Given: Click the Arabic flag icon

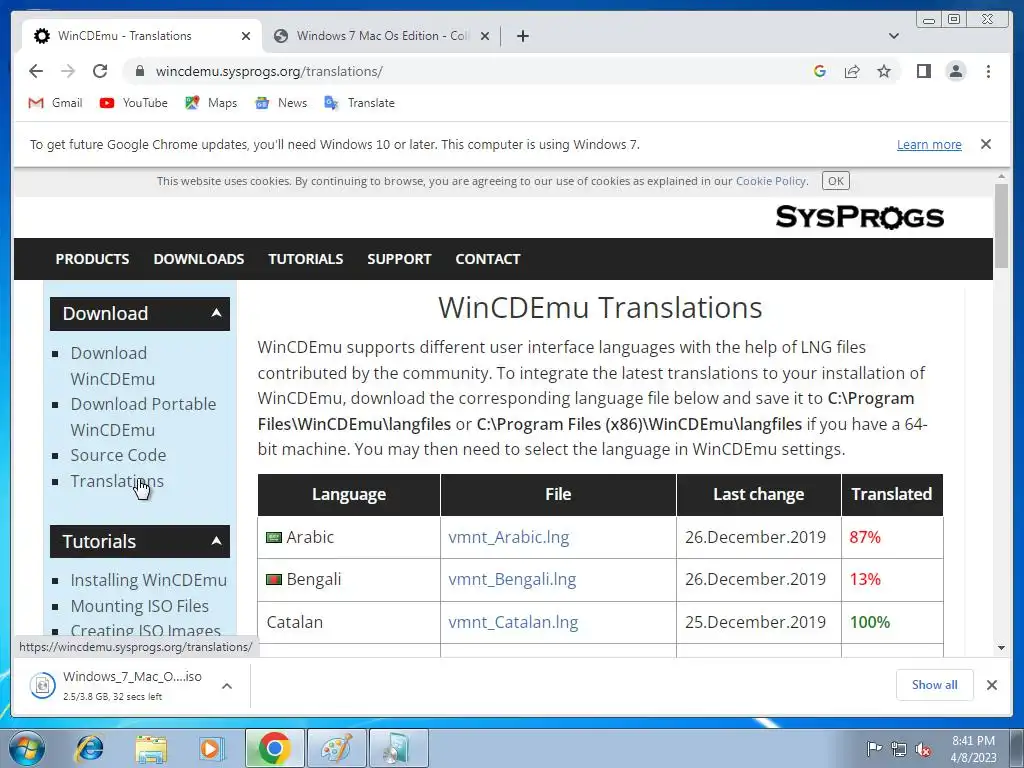Looking at the screenshot, I should 274,537.
